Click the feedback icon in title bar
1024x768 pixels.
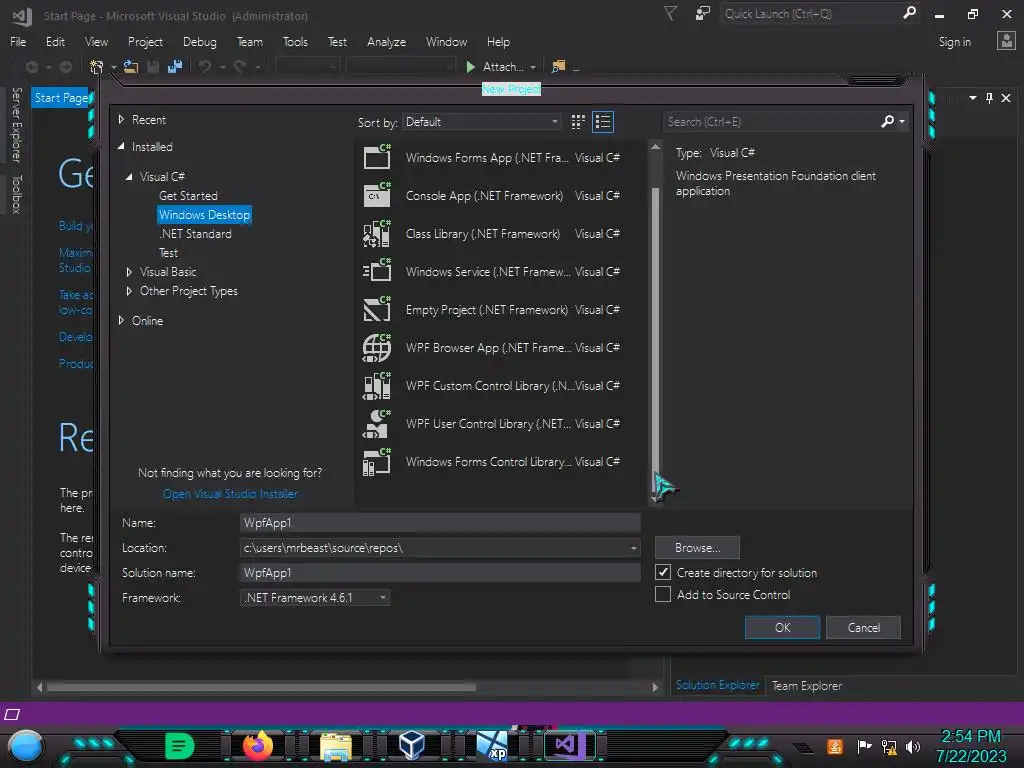703,13
